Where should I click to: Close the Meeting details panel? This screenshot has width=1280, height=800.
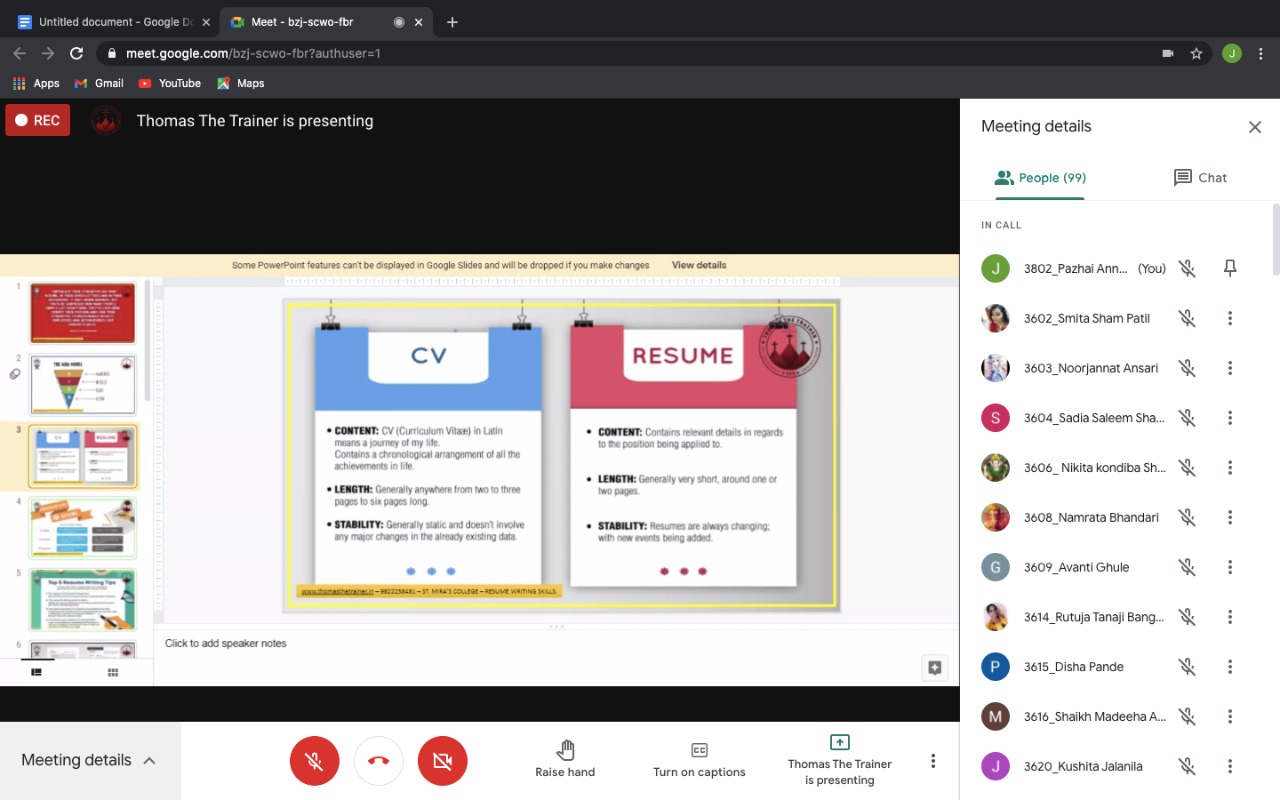coord(1254,127)
